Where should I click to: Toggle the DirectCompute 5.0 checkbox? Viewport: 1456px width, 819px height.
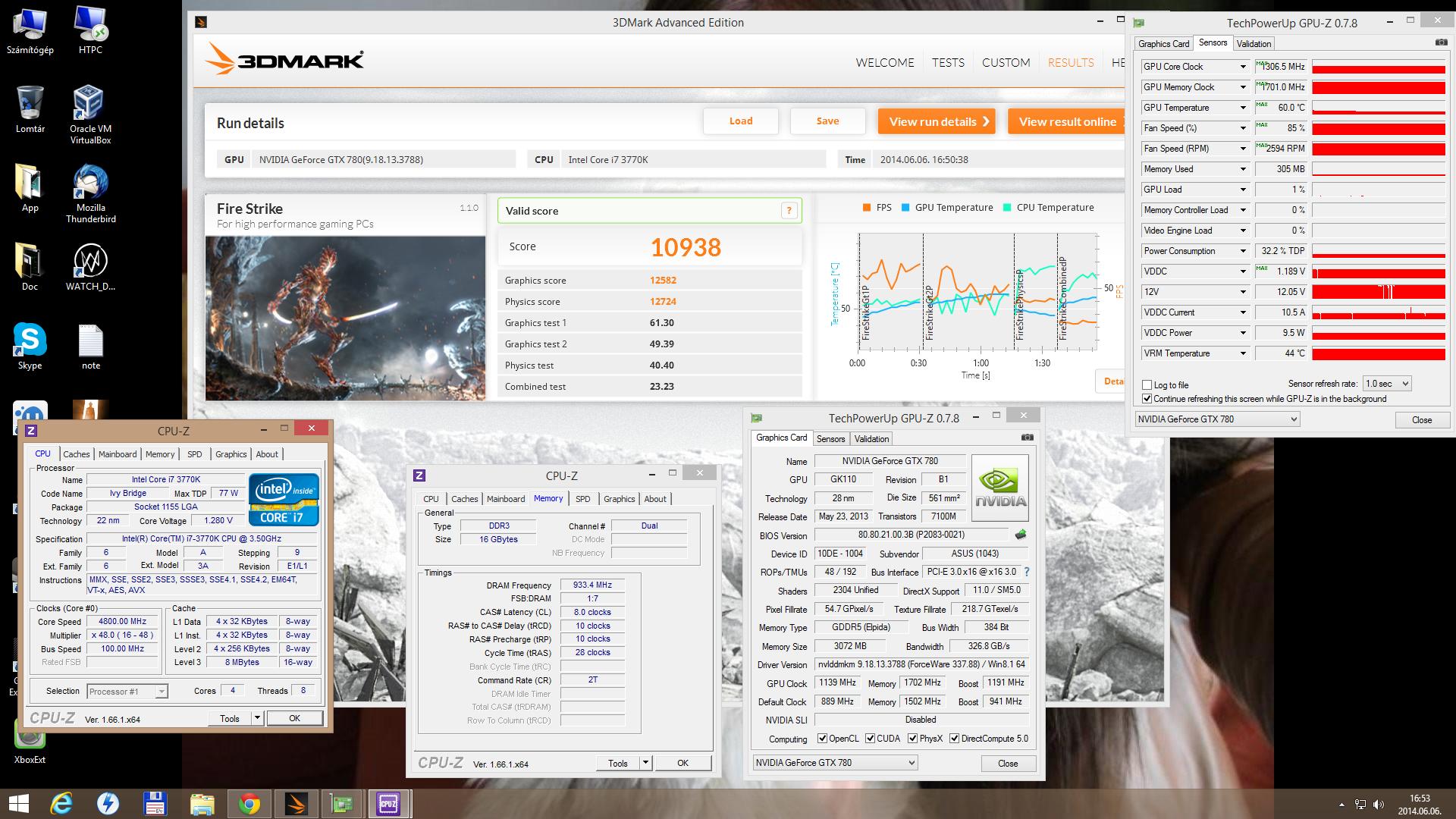coord(954,739)
